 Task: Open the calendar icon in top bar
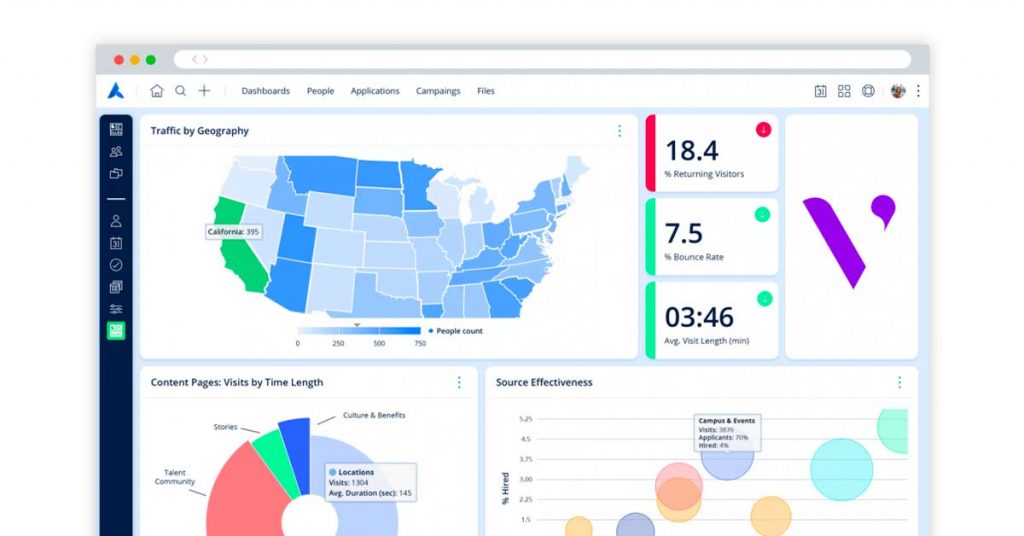pos(820,91)
